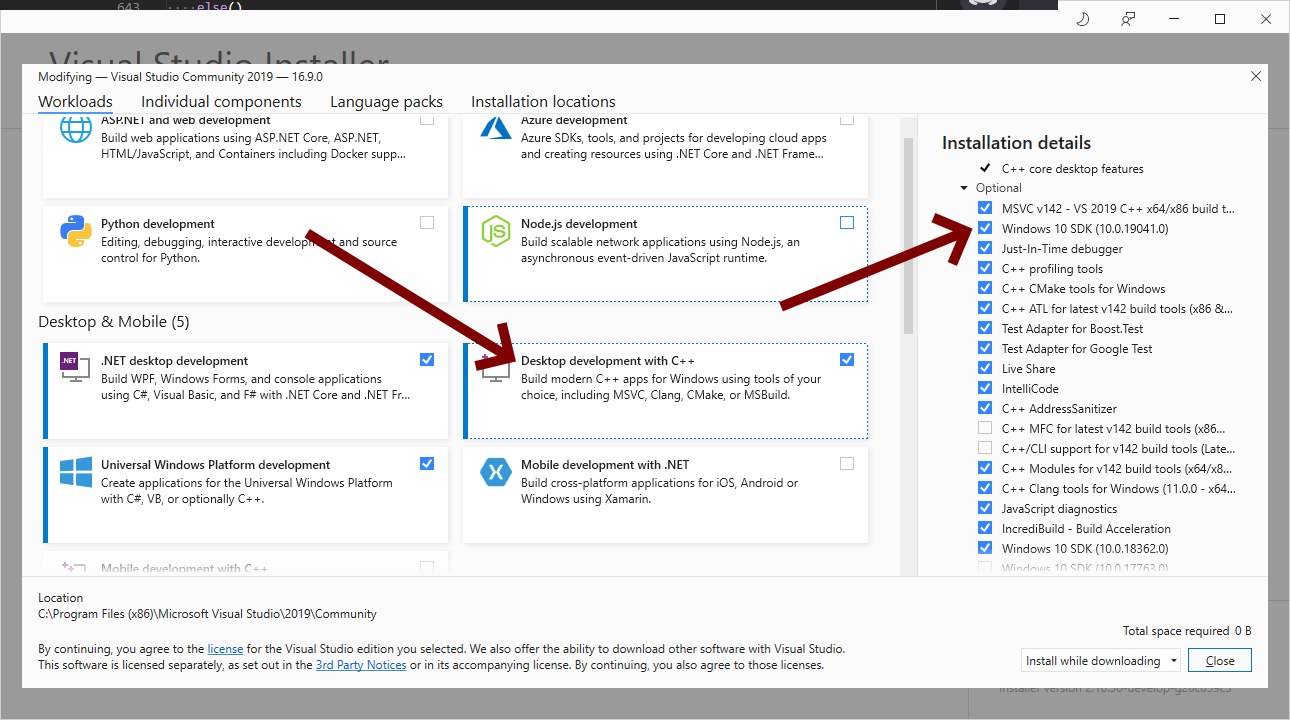1290x720 pixels.
Task: Open Language packs tab
Action: pos(386,102)
